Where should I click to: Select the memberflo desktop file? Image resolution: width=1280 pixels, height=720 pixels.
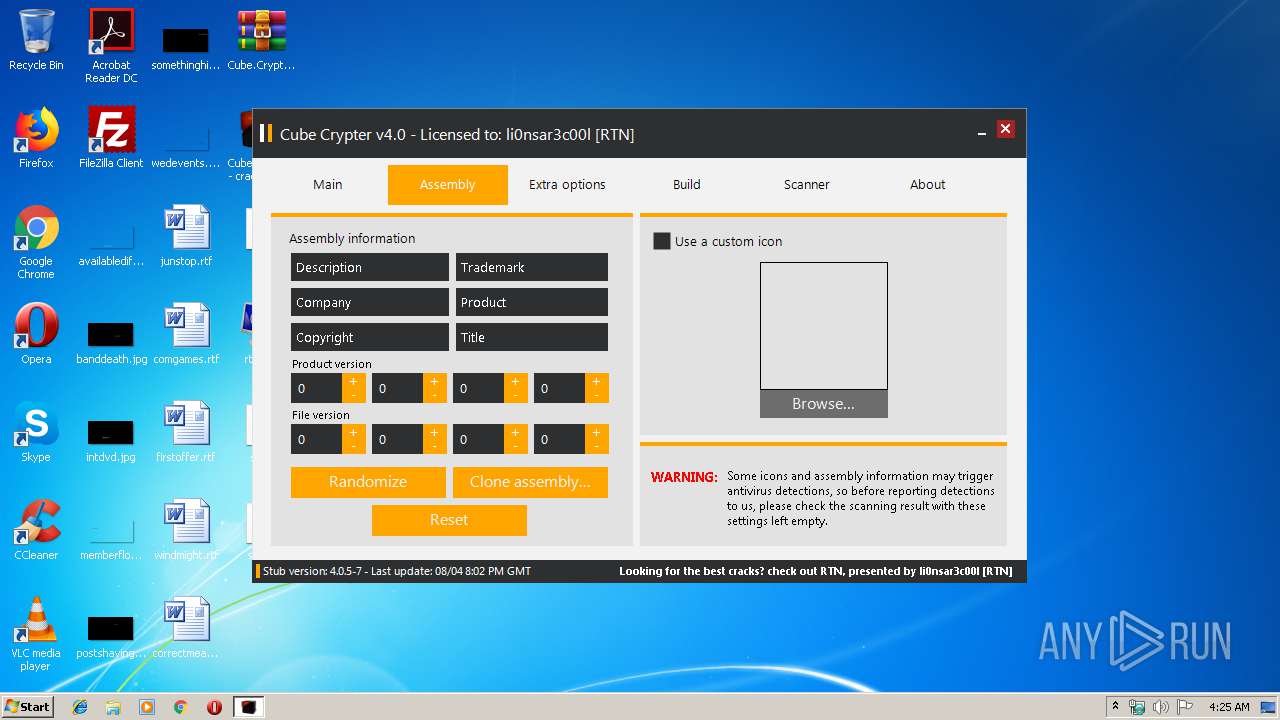pyautogui.click(x=111, y=539)
